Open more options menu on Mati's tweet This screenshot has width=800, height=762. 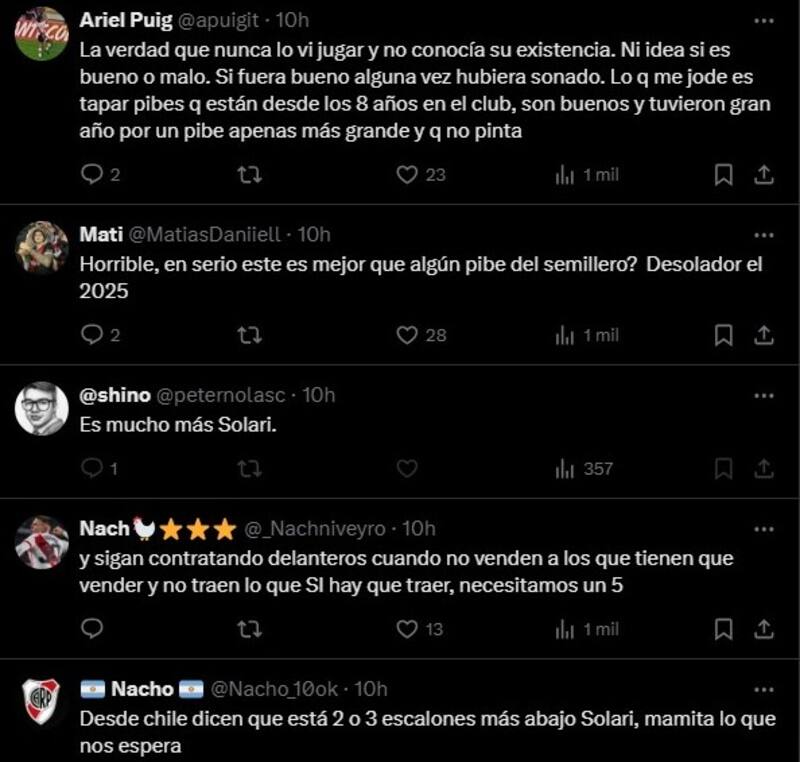(x=763, y=235)
